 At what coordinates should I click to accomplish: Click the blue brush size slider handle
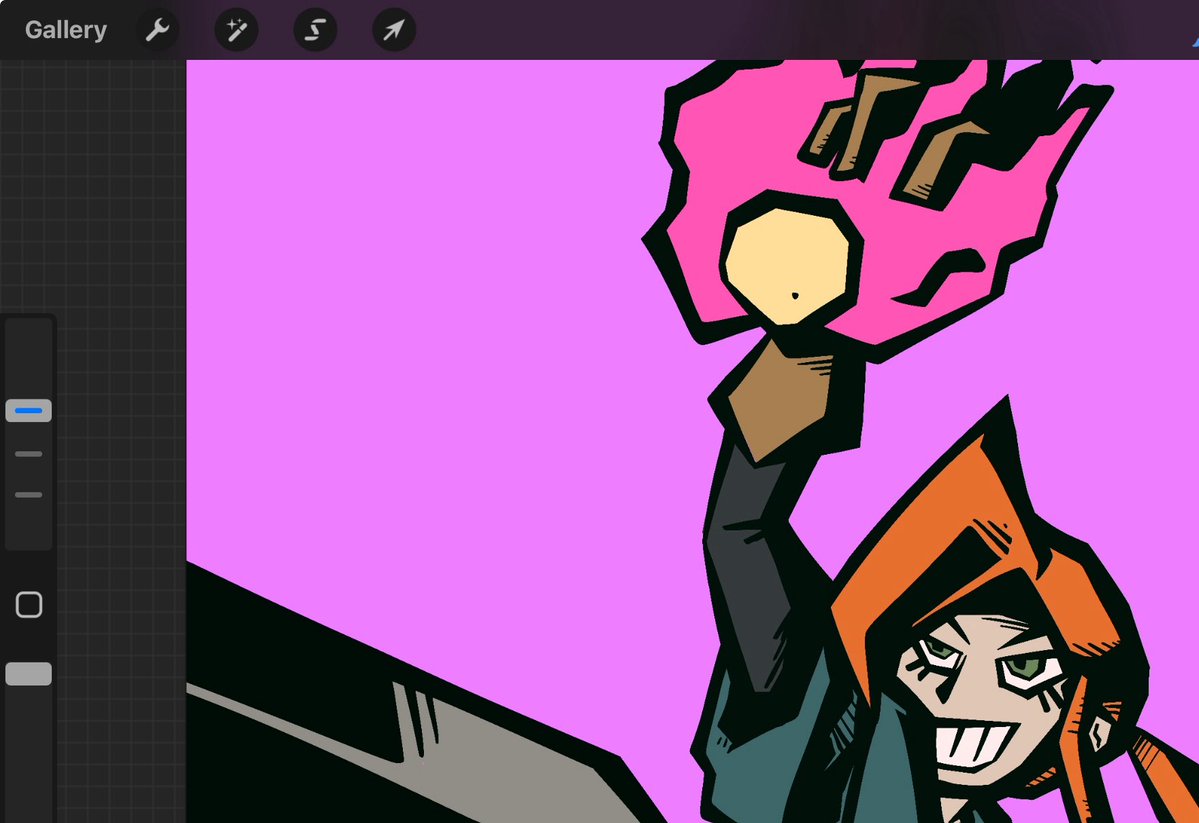coord(29,411)
